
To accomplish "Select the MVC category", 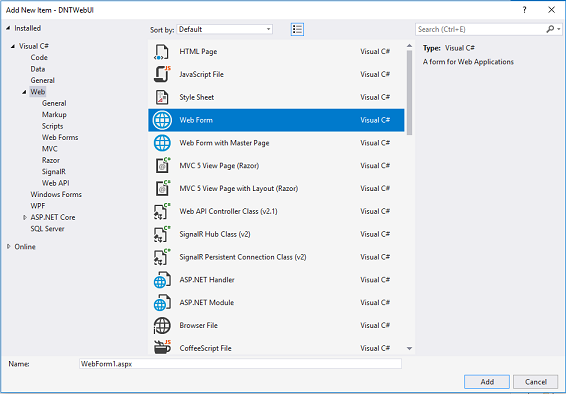I will point(49,149).
